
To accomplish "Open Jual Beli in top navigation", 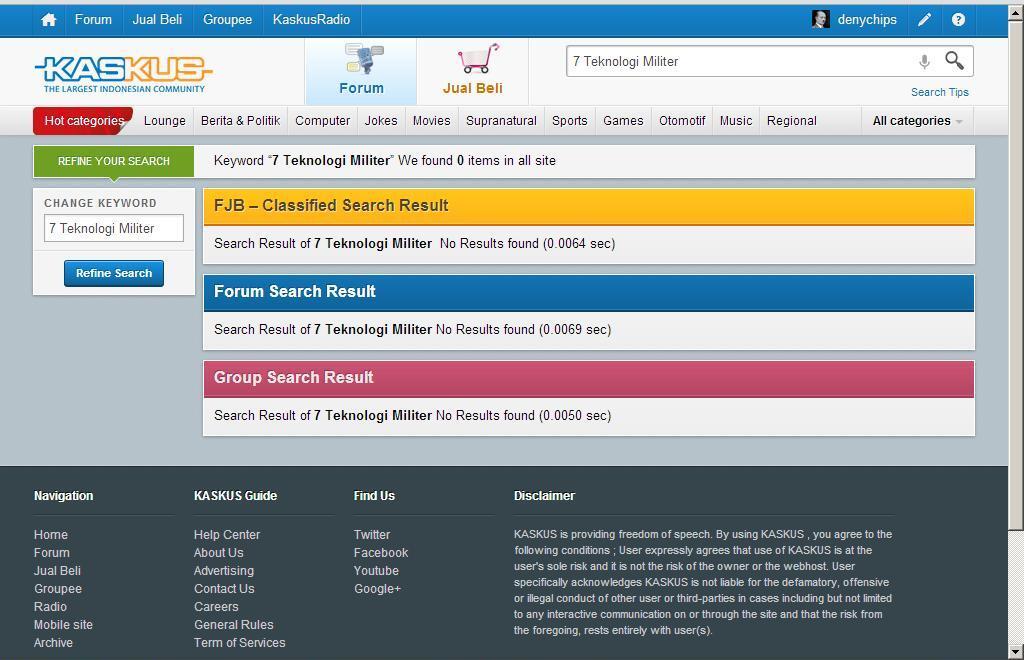I will click(x=157, y=20).
